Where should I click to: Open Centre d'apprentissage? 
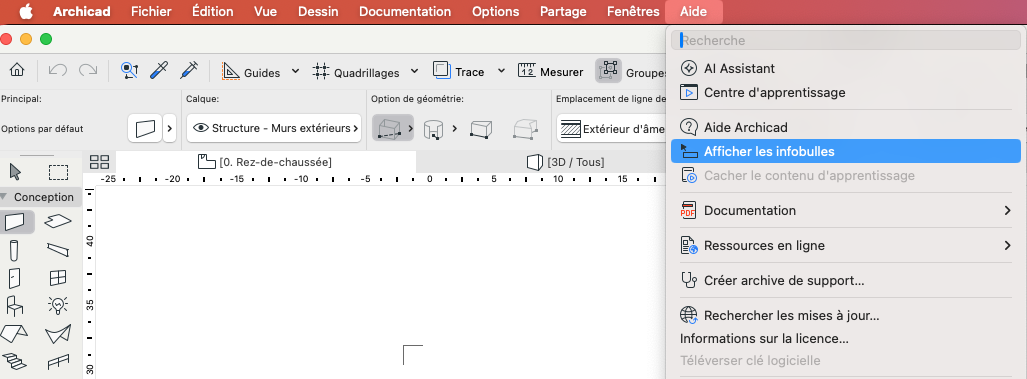[x=846, y=92]
